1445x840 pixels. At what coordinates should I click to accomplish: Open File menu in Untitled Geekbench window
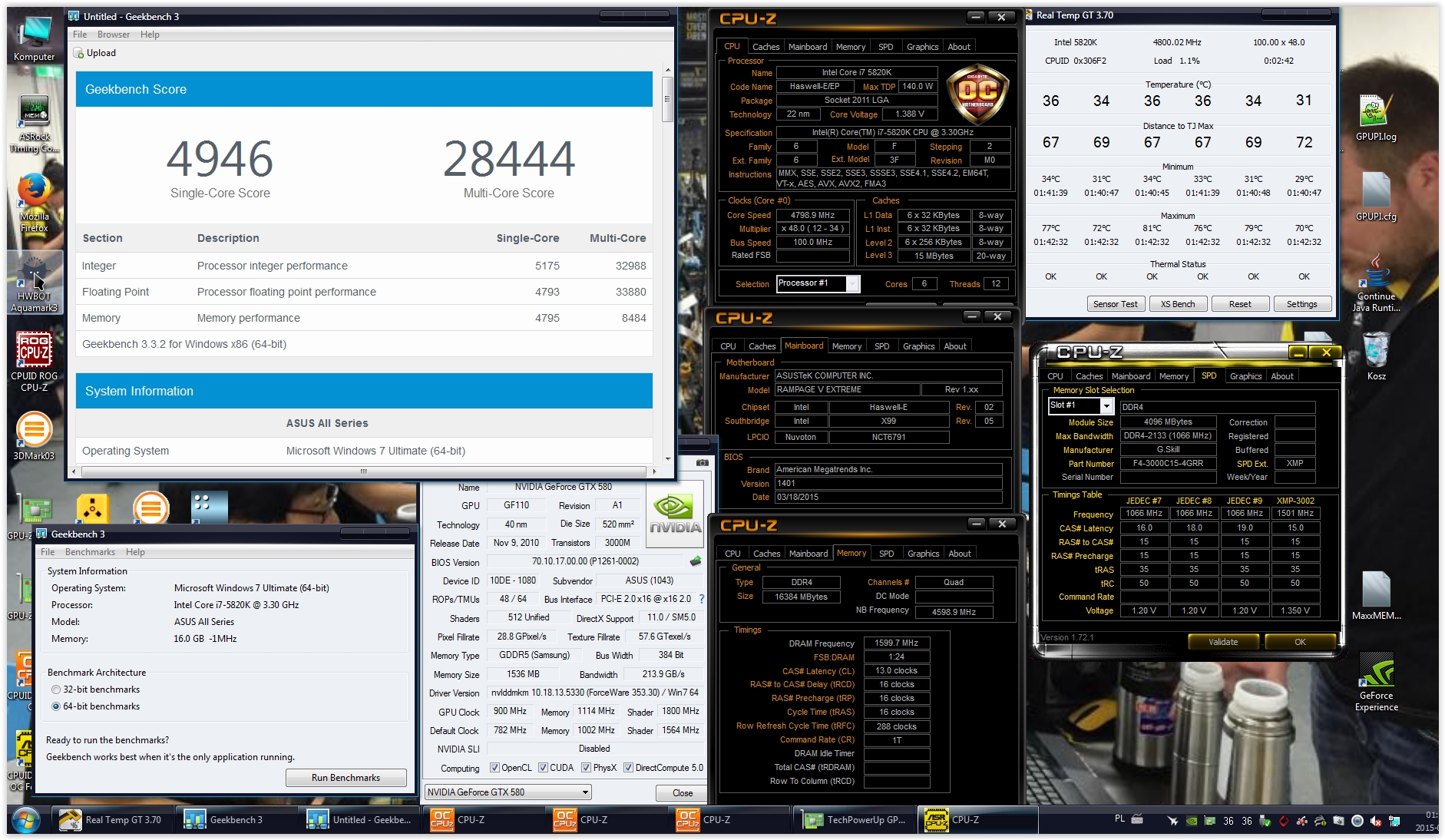click(80, 35)
